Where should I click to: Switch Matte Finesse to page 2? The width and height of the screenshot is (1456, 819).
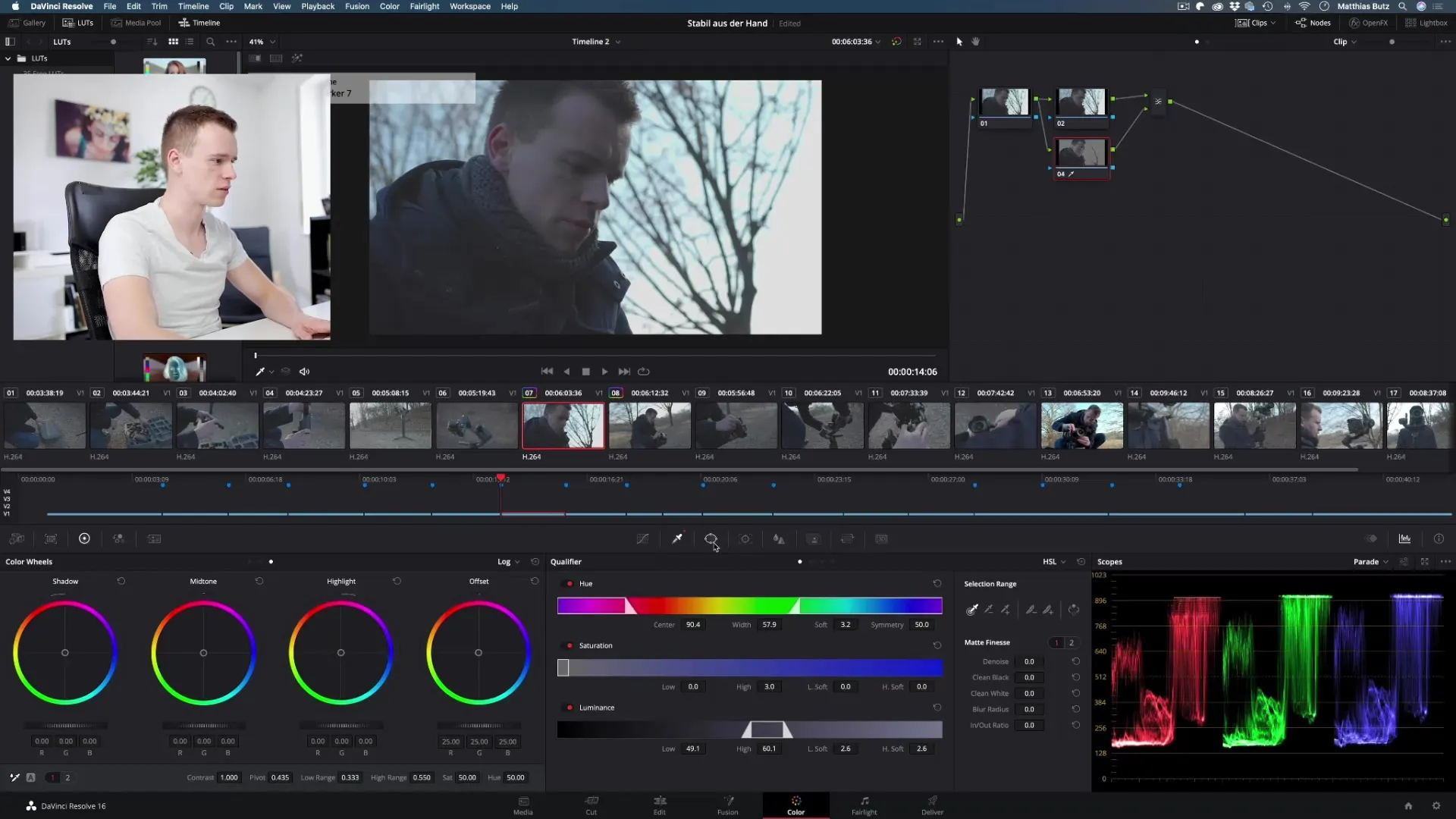tap(1072, 643)
